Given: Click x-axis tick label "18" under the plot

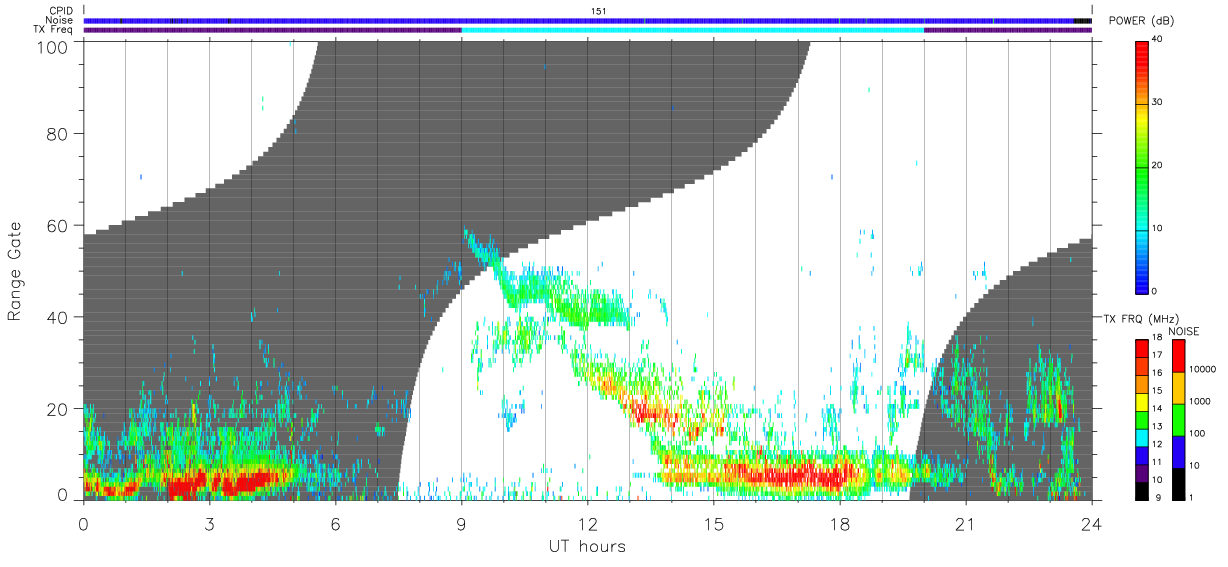Looking at the screenshot, I should tap(839, 524).
